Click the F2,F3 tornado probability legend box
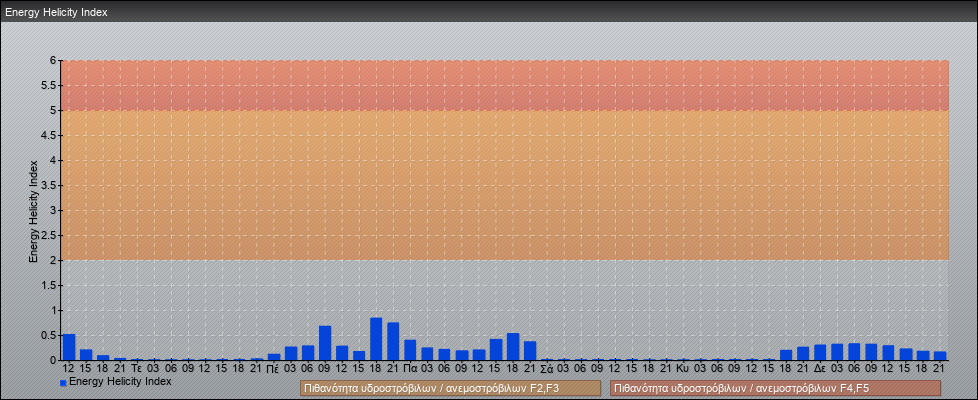Viewport: 978px width, 400px height. click(450, 388)
